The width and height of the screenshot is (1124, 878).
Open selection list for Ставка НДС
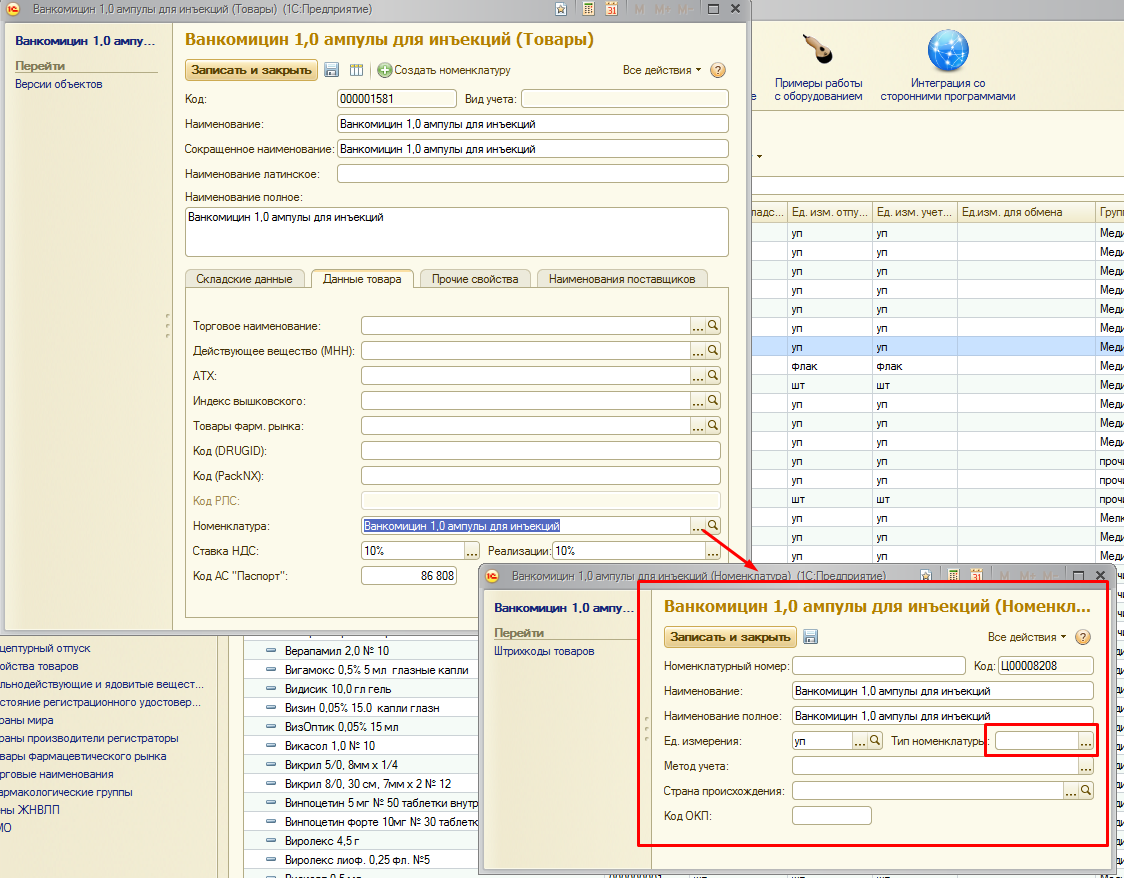[472, 551]
